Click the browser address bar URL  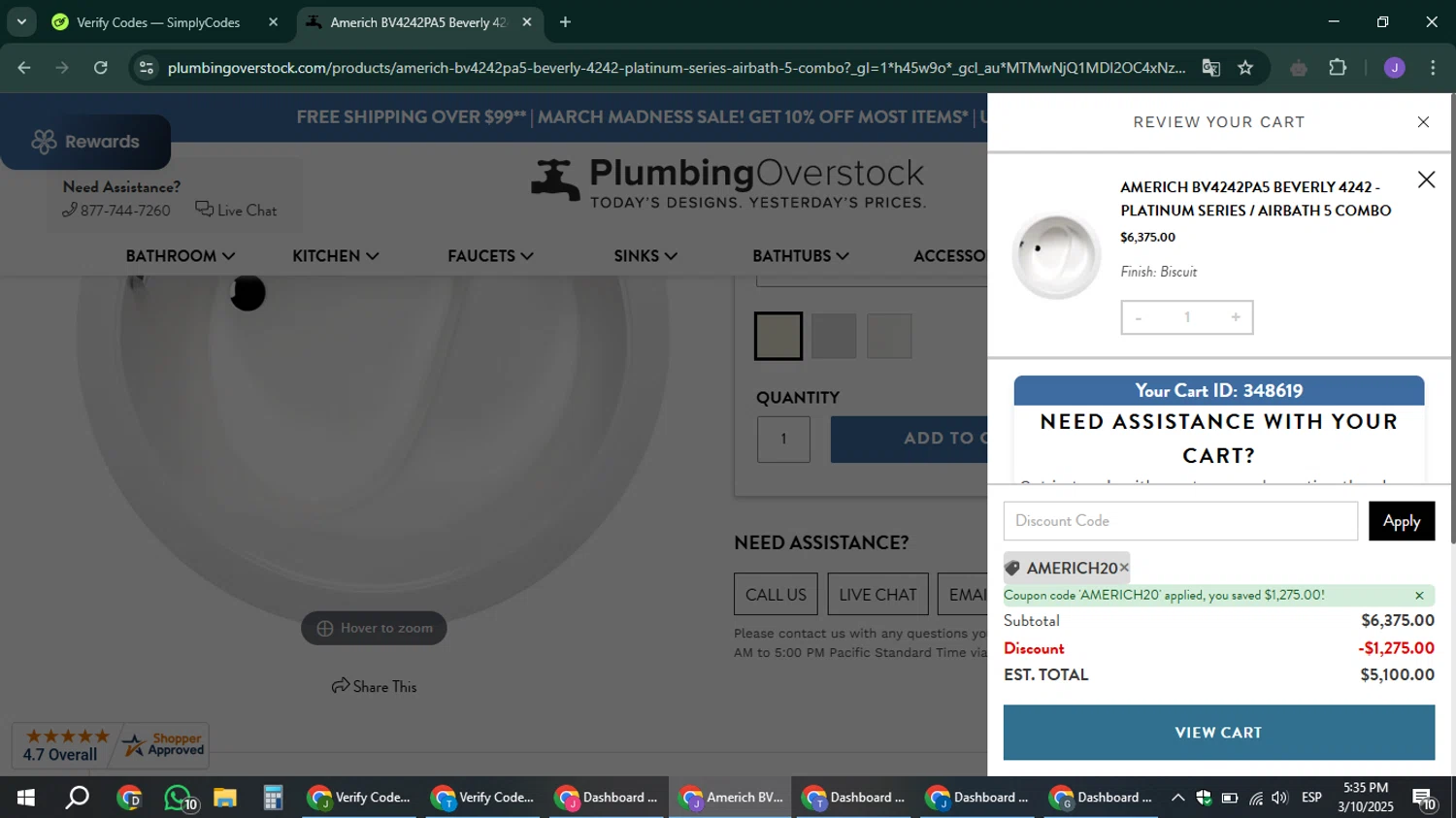677,68
